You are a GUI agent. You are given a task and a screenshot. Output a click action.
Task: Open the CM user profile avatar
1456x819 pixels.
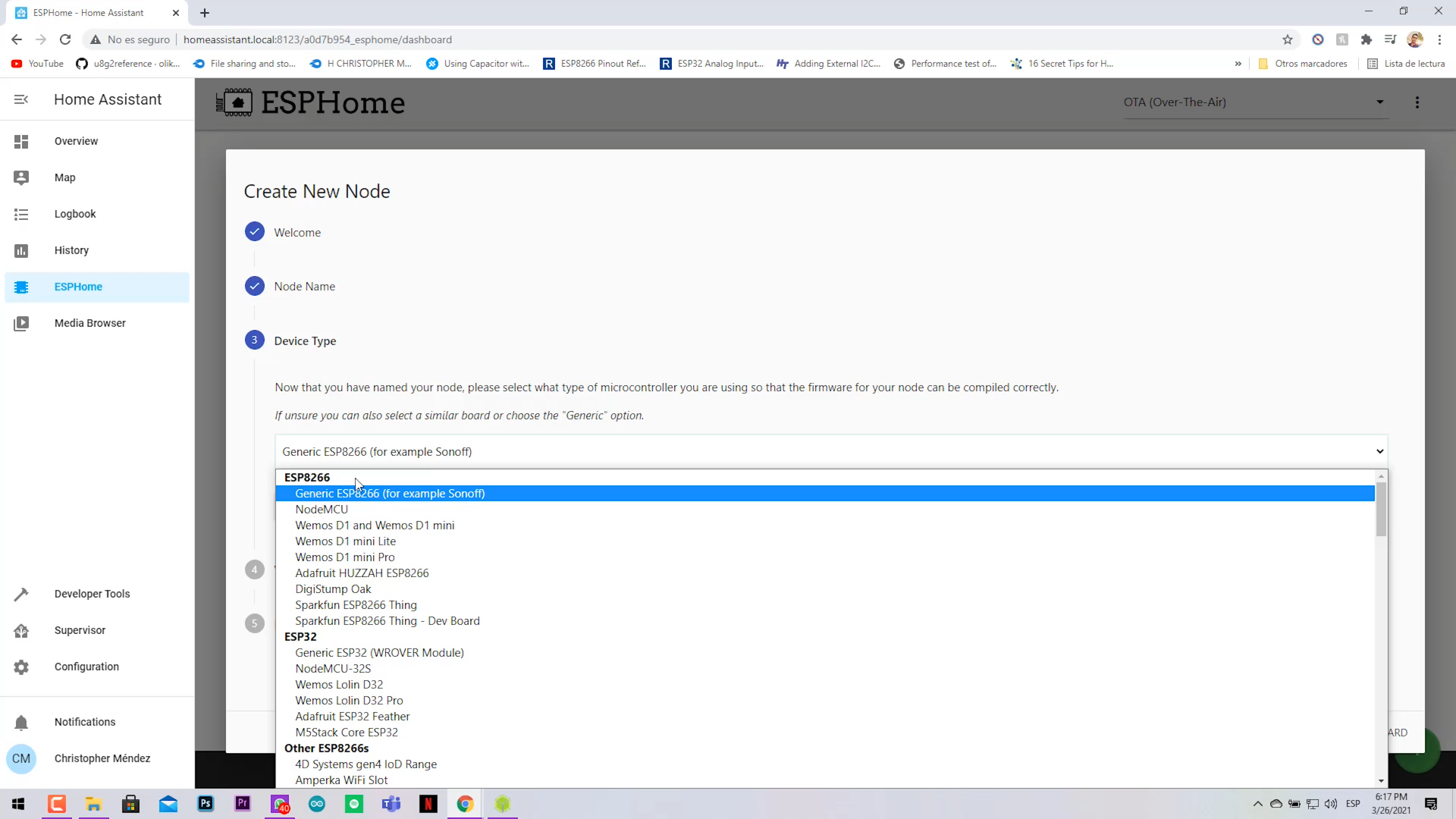click(x=21, y=759)
